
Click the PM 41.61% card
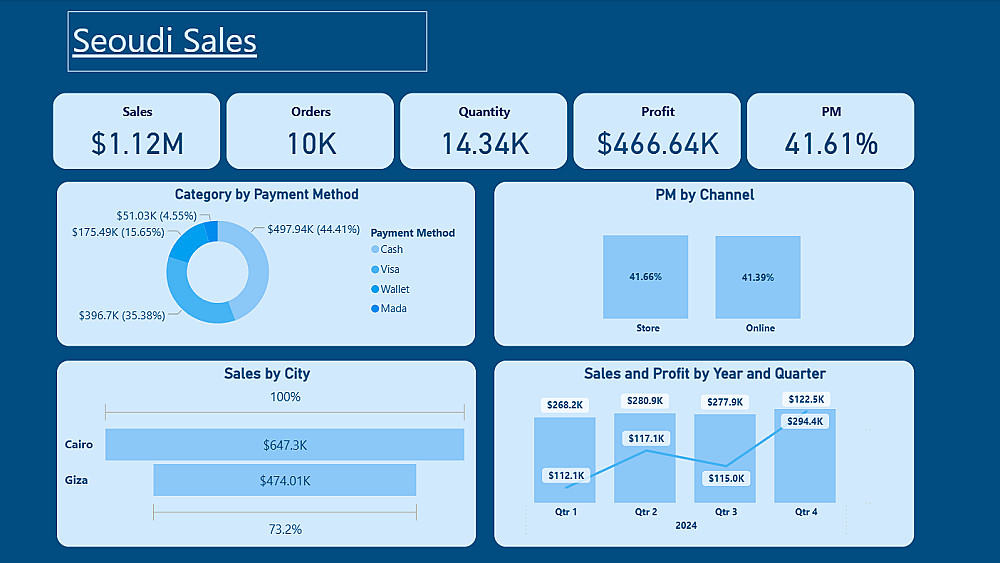click(x=830, y=131)
